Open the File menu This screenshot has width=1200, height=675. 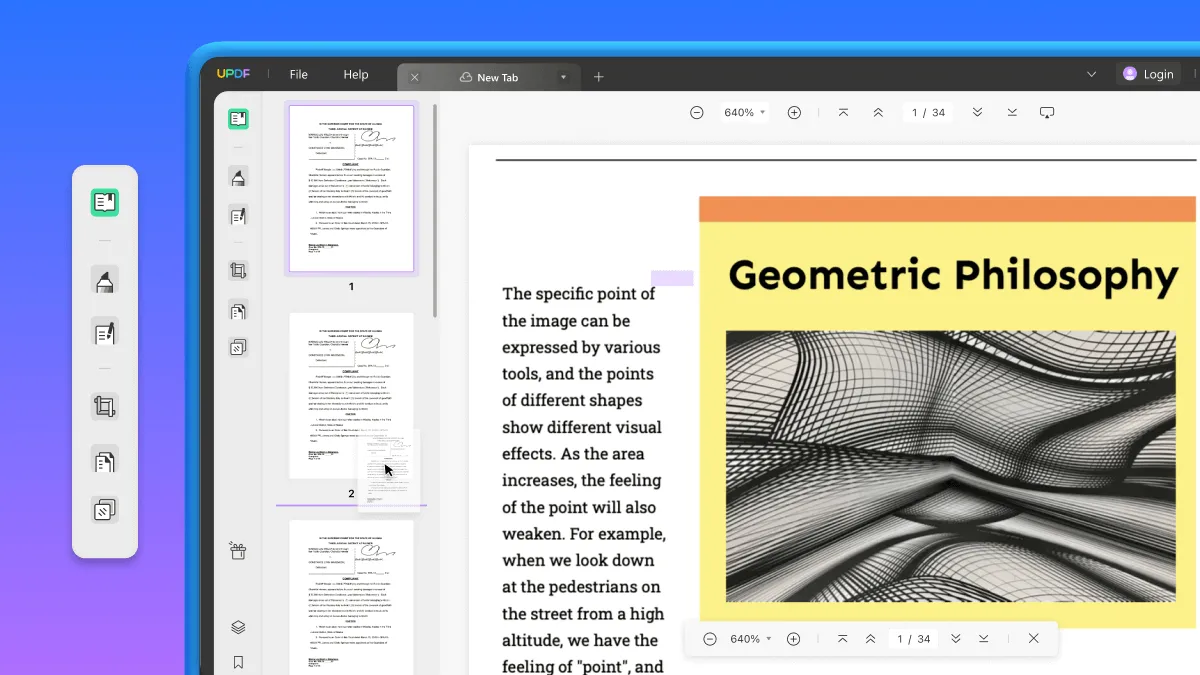point(299,75)
